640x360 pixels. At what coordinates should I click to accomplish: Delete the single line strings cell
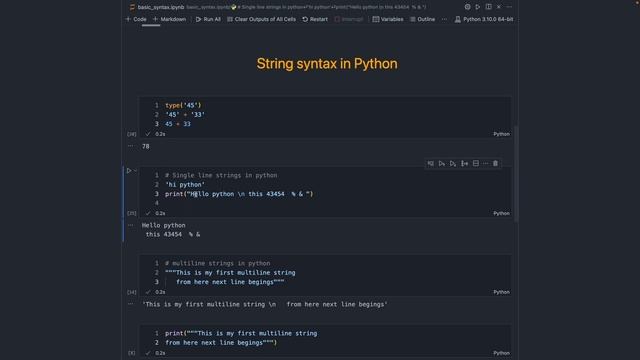[496, 164]
